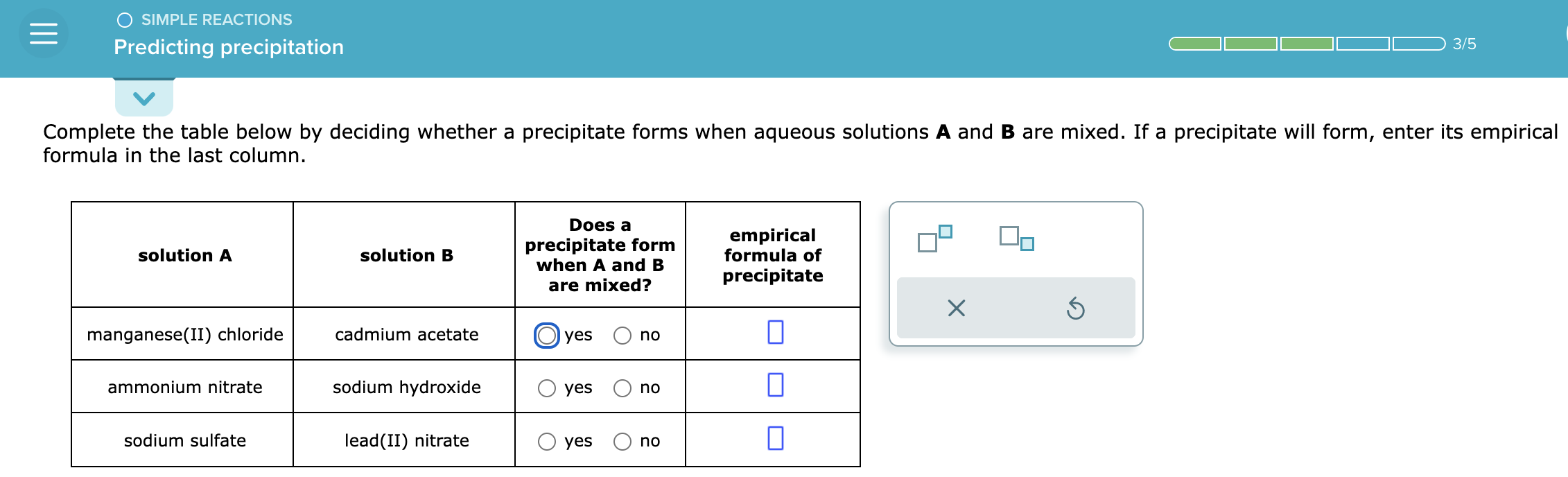Click the X to clear your answer
1568x477 pixels.
956,309
